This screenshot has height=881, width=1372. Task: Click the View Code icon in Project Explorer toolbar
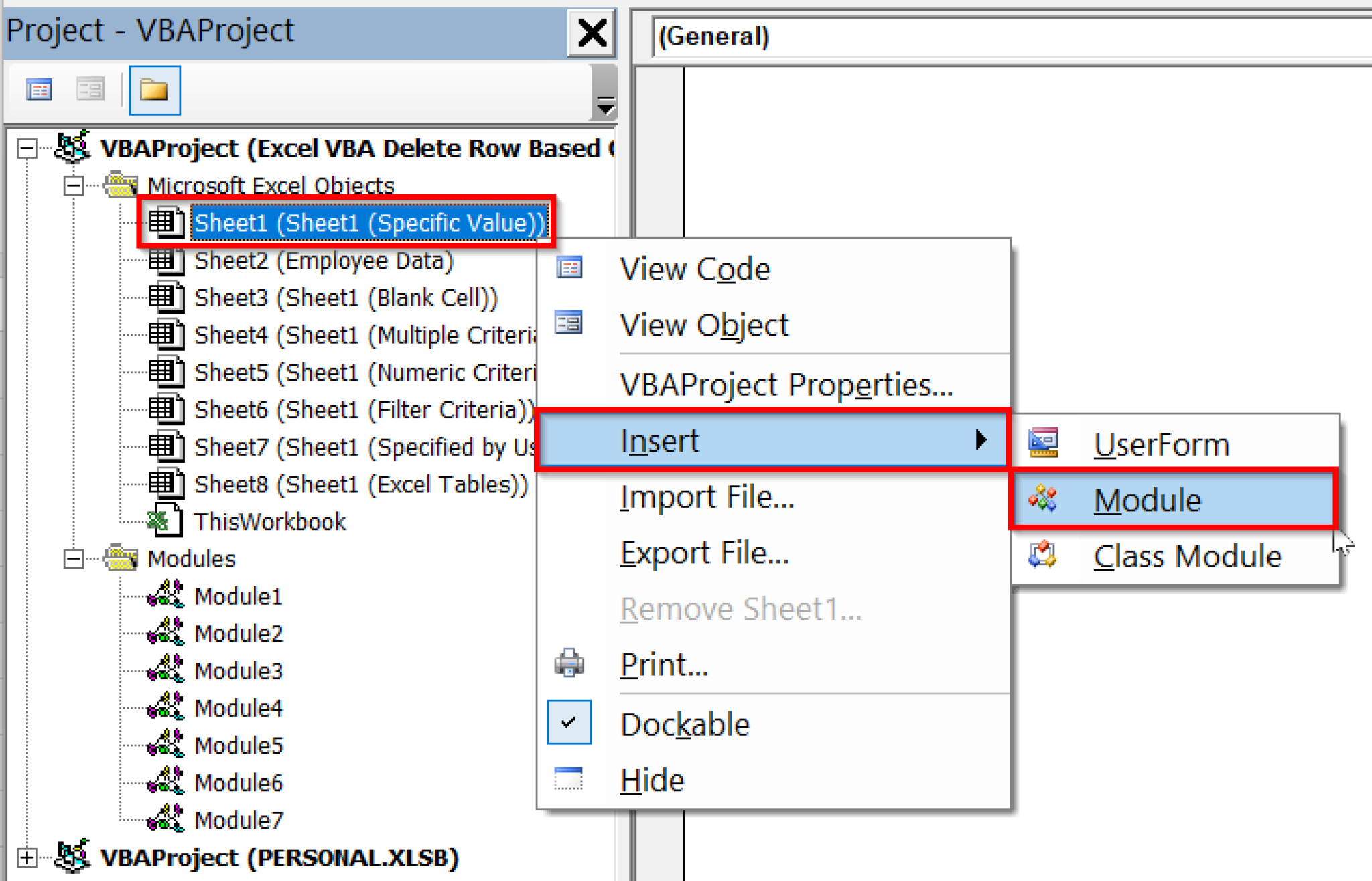pos(39,88)
